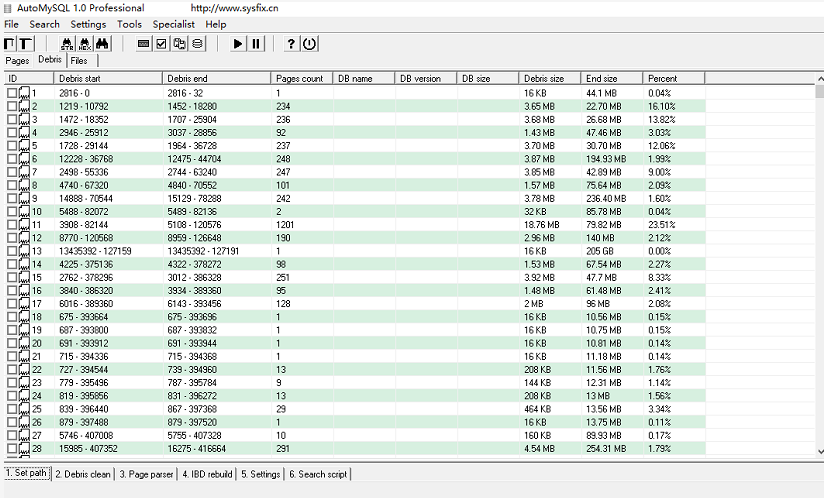Click the checkmark box toolbar icon
Screen dimensions: 824x498
point(161,44)
